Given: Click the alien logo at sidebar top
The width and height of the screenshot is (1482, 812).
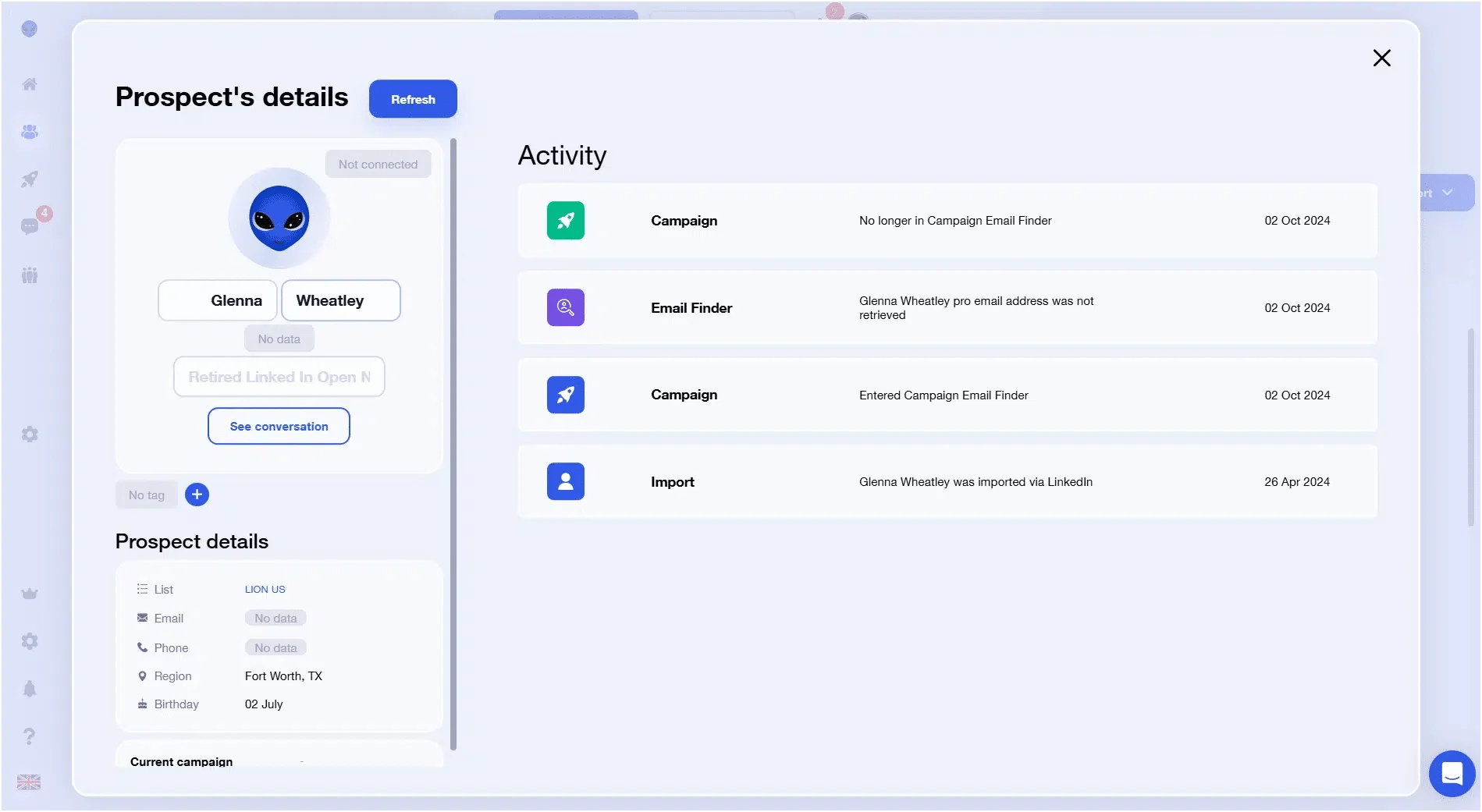Looking at the screenshot, I should coord(30,29).
